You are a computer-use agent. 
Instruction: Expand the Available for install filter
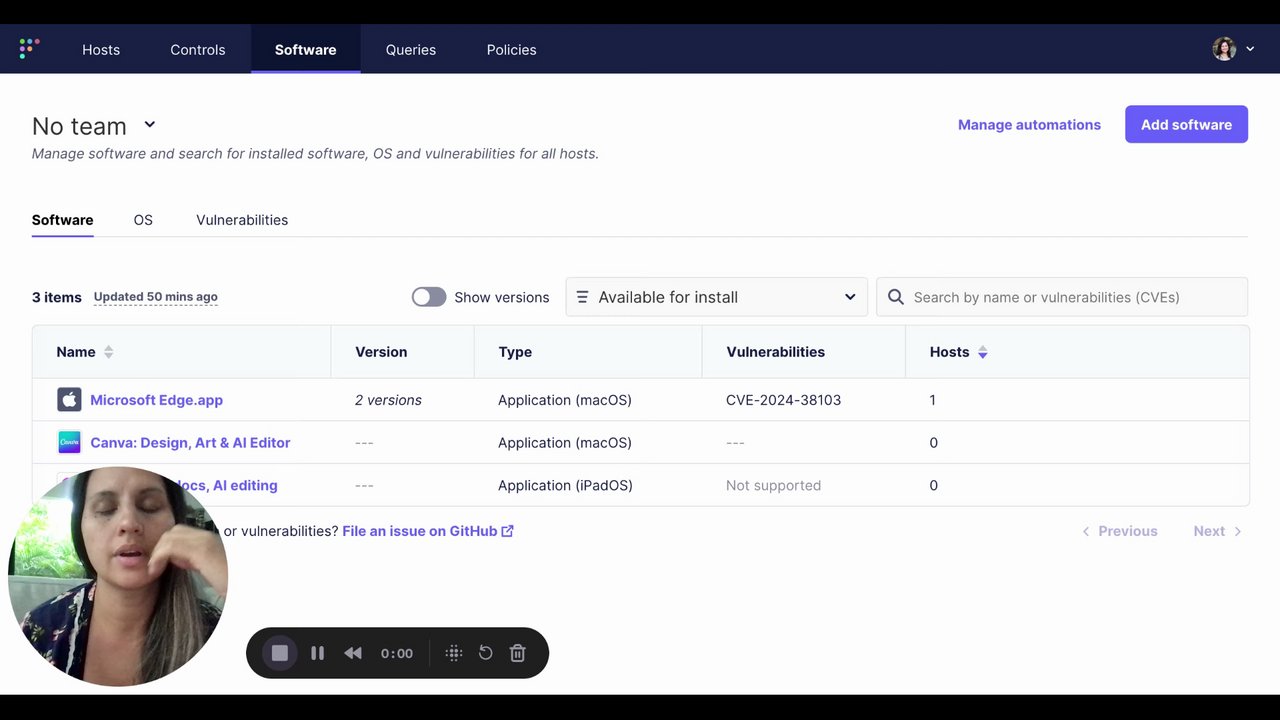tap(716, 297)
